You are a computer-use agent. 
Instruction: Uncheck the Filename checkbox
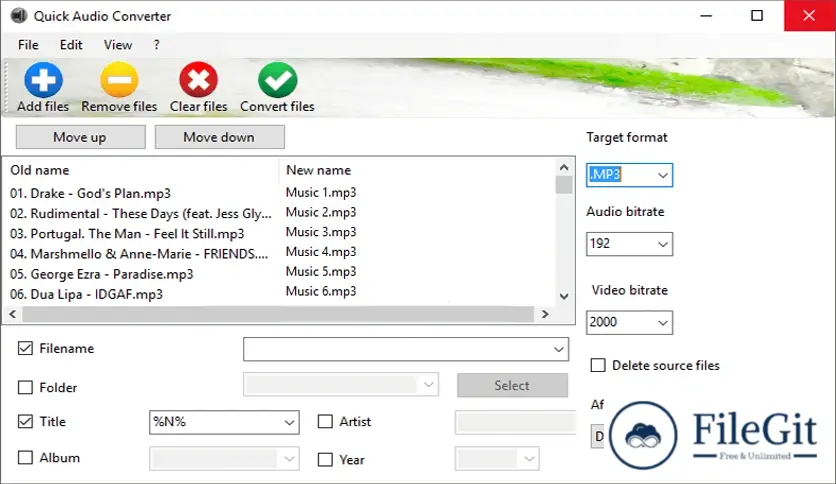(x=25, y=348)
